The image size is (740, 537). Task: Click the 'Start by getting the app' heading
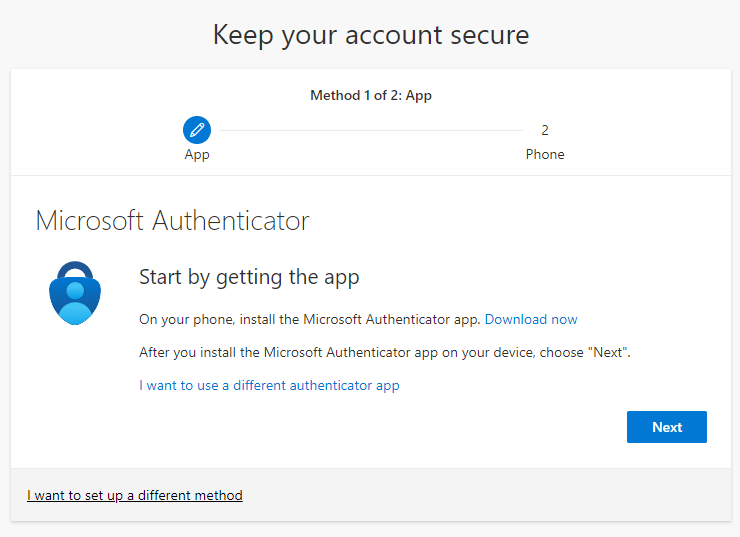[x=249, y=277]
